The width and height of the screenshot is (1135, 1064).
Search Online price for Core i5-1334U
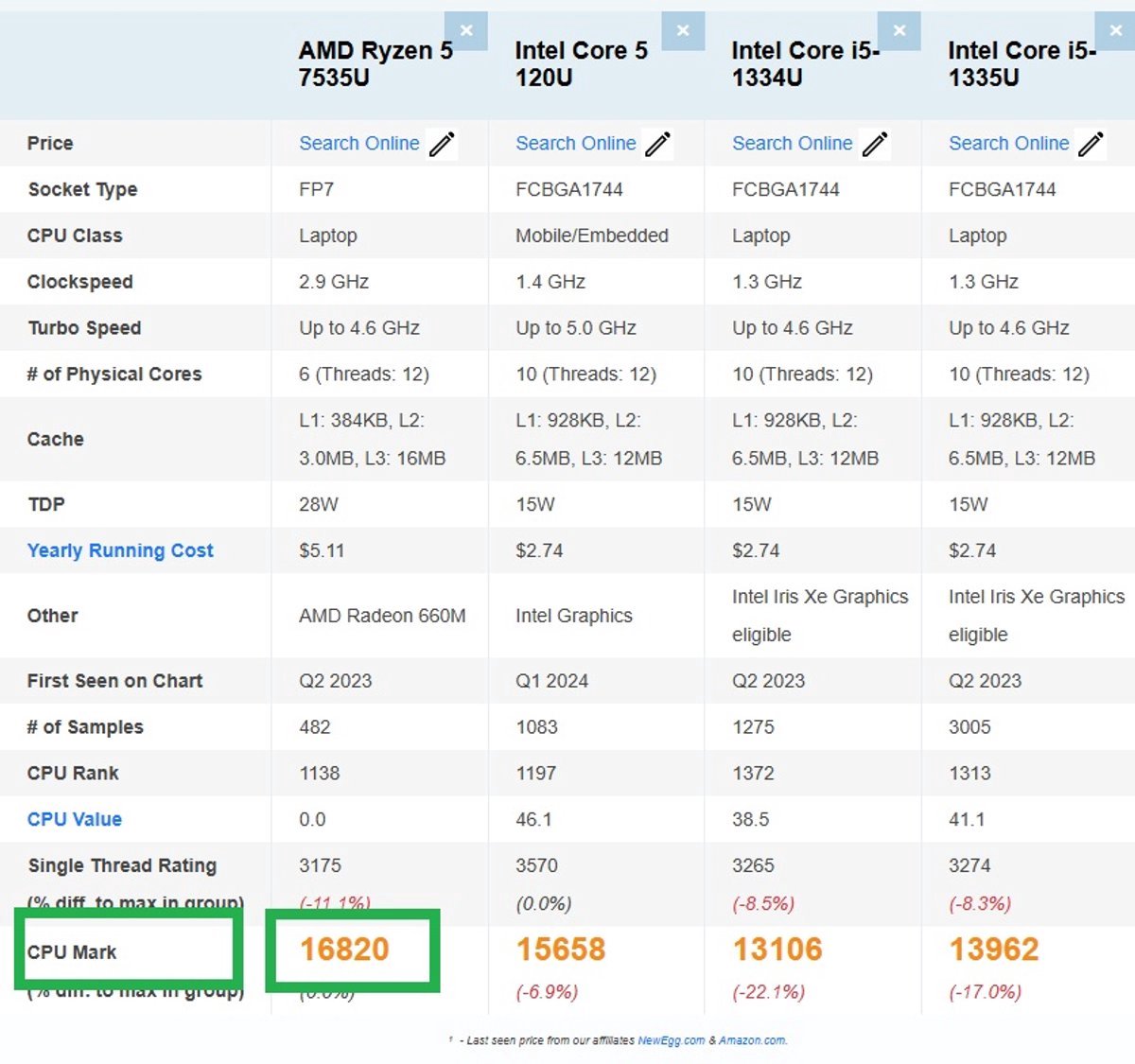[x=793, y=144]
